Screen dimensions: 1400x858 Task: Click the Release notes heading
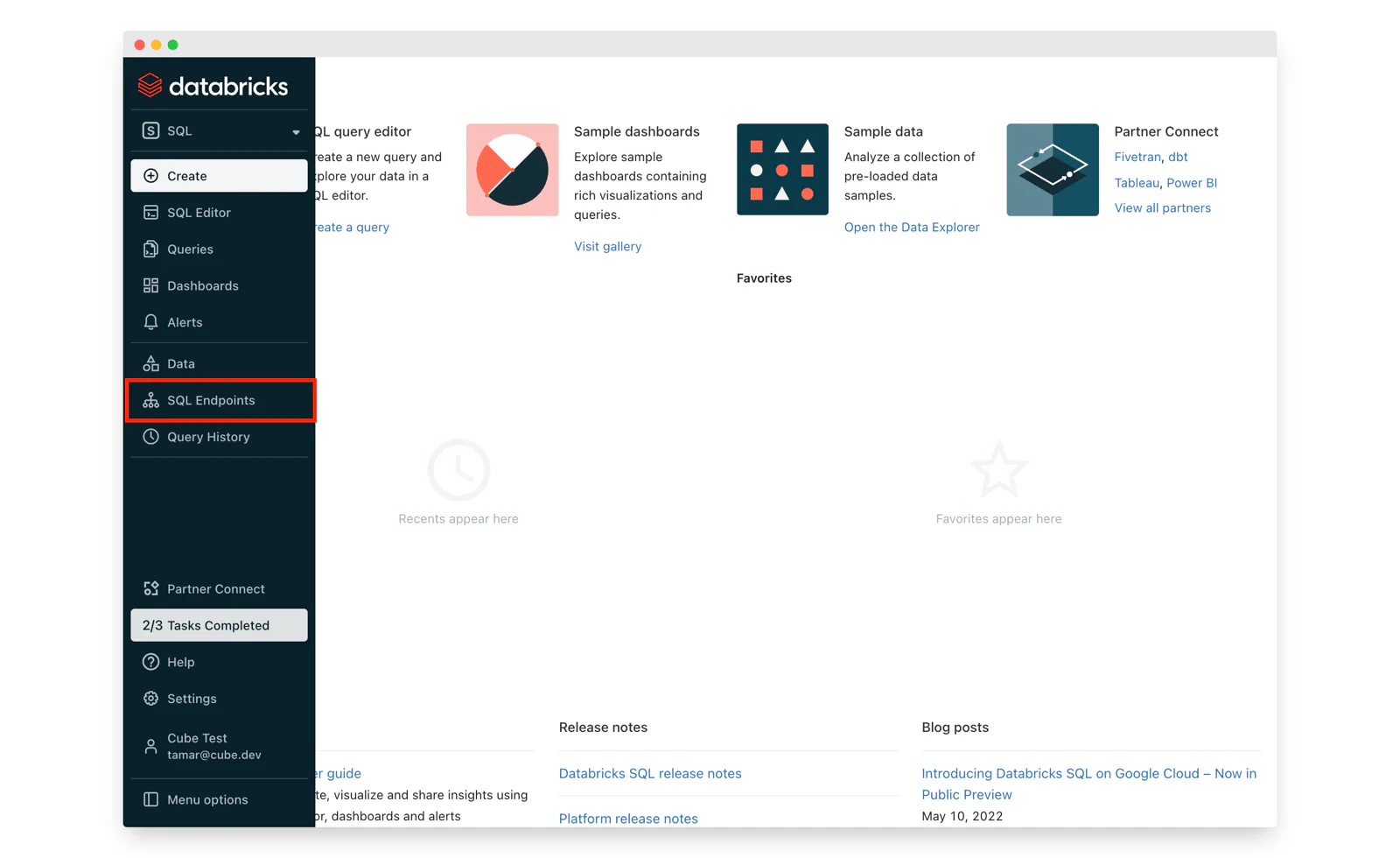(603, 728)
